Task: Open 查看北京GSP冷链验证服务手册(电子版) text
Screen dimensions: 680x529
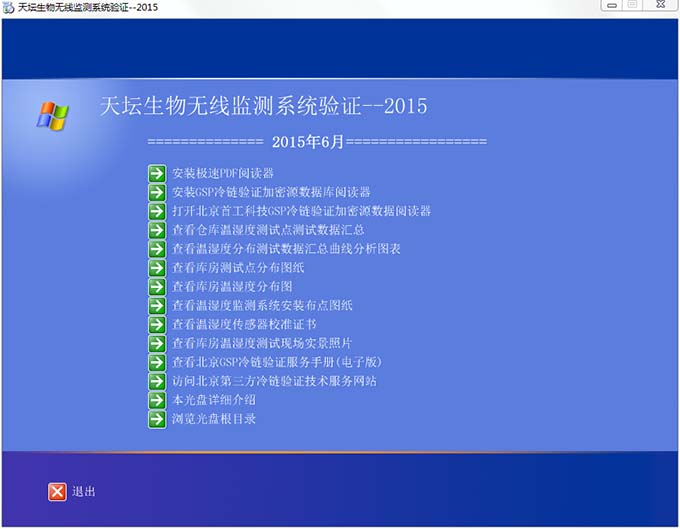Action: point(277,362)
